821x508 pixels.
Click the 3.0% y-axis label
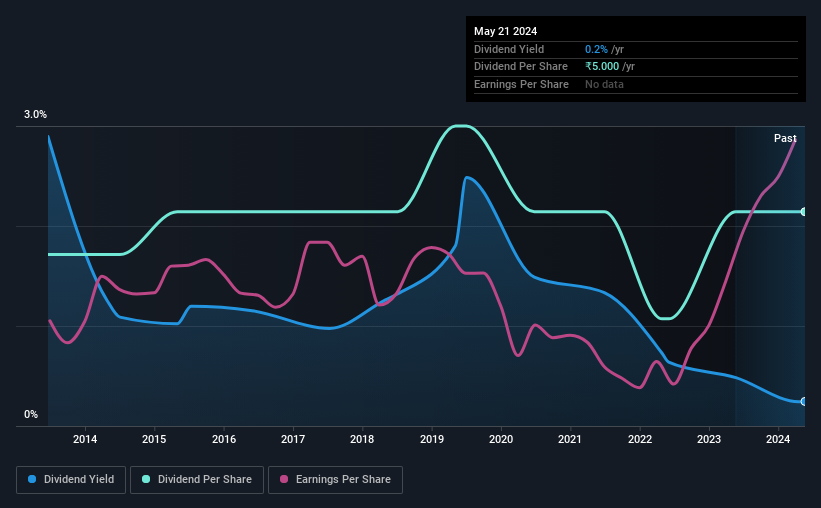[35, 114]
